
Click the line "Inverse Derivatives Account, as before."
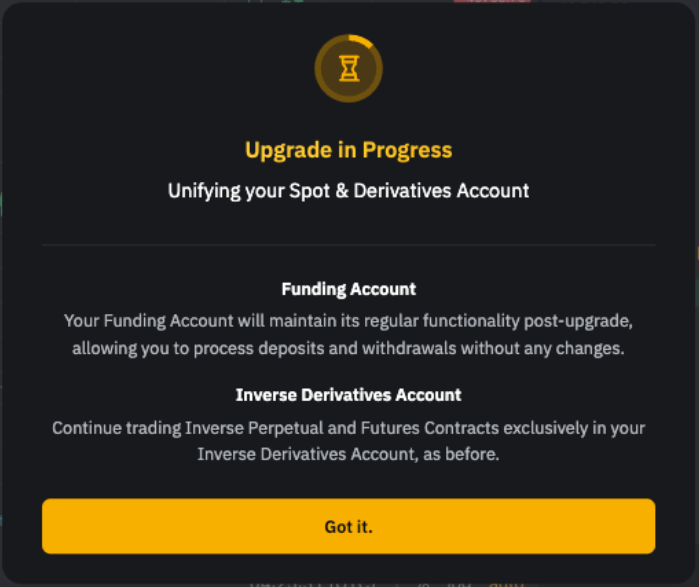pyautogui.click(x=349, y=454)
